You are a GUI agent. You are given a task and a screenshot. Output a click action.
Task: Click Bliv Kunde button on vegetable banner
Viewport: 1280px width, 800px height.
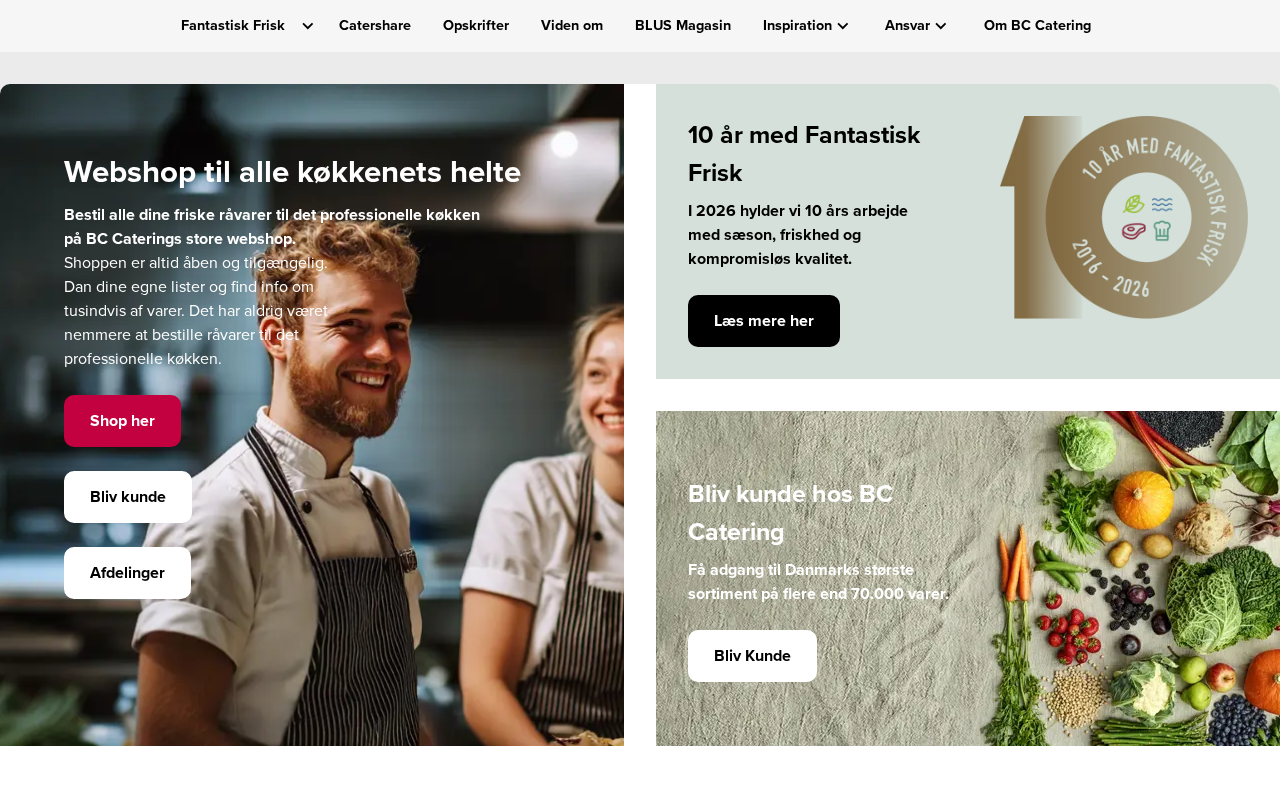pyautogui.click(x=752, y=656)
